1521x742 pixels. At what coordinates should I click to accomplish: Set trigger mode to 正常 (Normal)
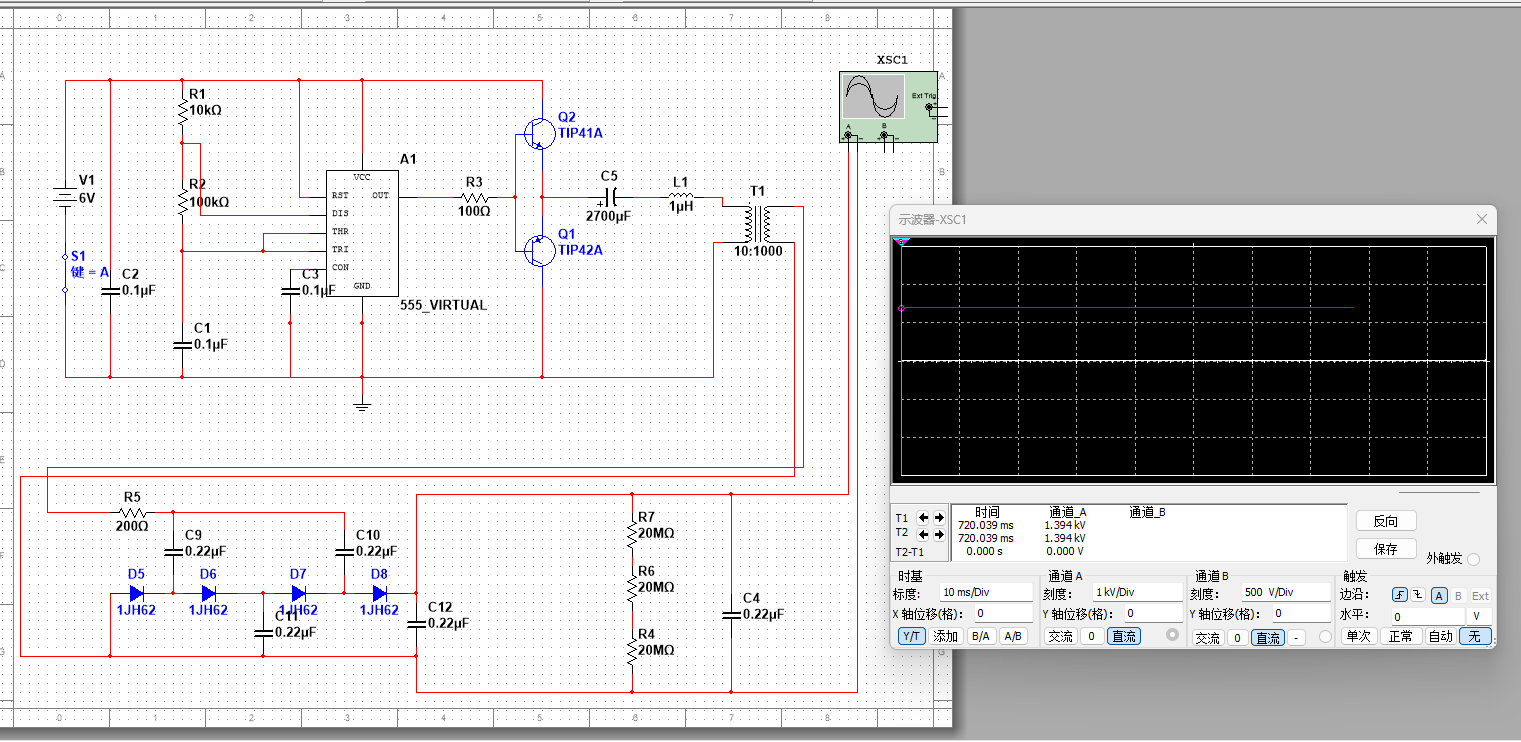point(1400,636)
